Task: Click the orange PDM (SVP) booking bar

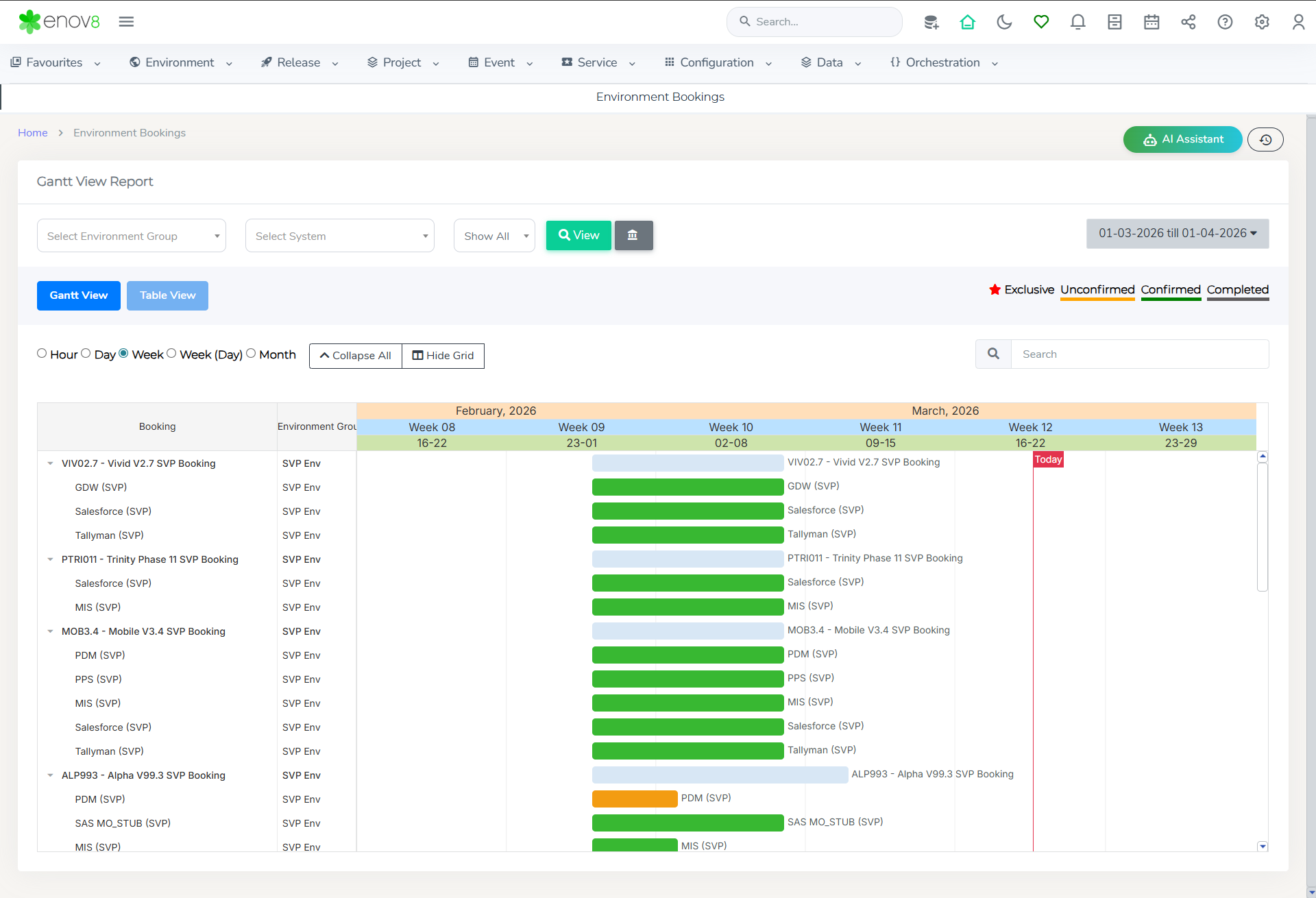Action: pos(634,799)
